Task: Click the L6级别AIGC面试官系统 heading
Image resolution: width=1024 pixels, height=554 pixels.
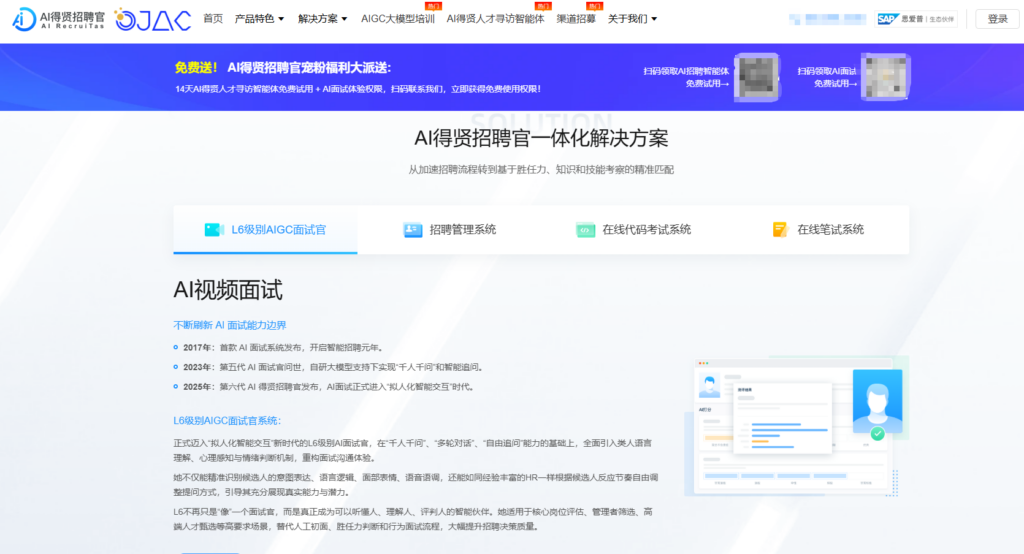Action: pos(227,421)
